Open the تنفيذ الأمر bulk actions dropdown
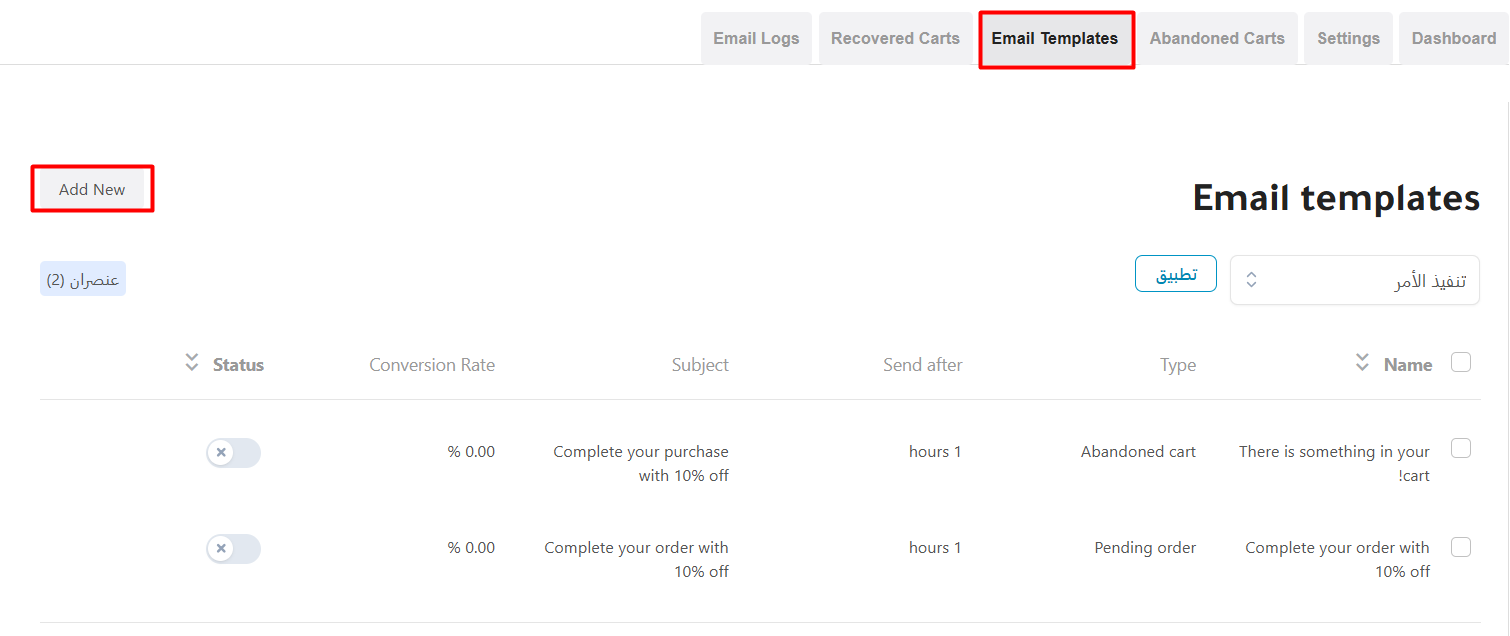 click(1354, 281)
